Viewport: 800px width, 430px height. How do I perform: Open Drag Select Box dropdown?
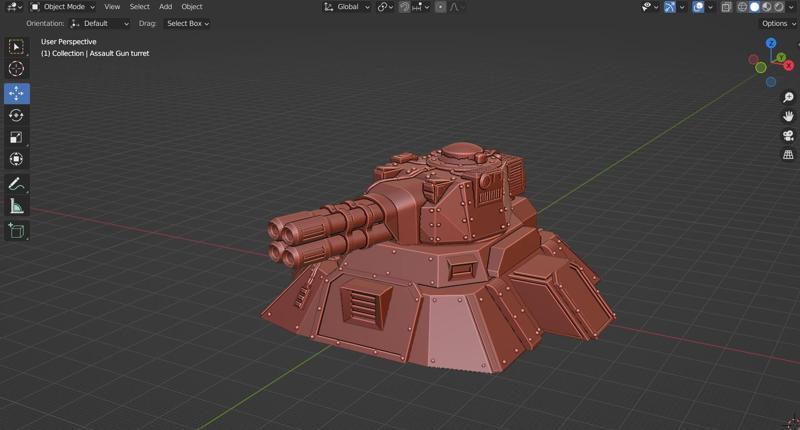tap(187, 23)
